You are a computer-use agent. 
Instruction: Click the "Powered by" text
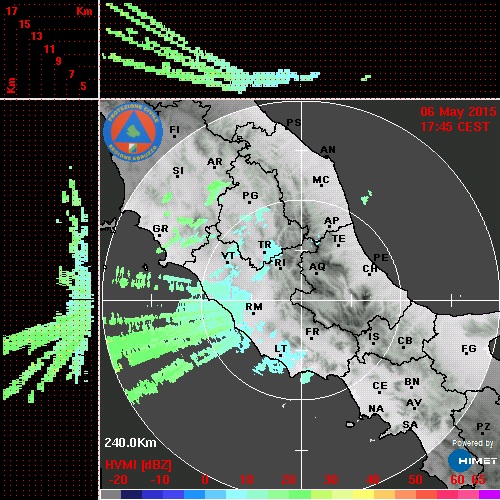pos(472,443)
